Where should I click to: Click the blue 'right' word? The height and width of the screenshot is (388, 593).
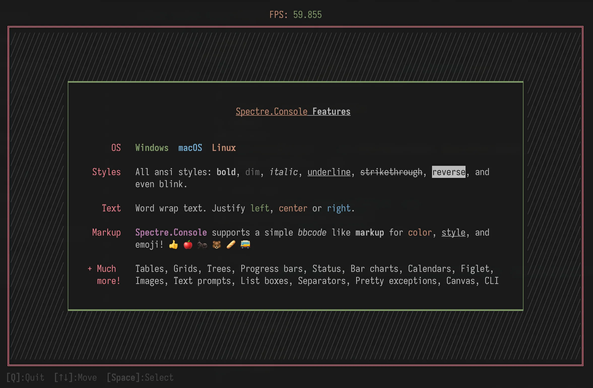click(x=338, y=208)
